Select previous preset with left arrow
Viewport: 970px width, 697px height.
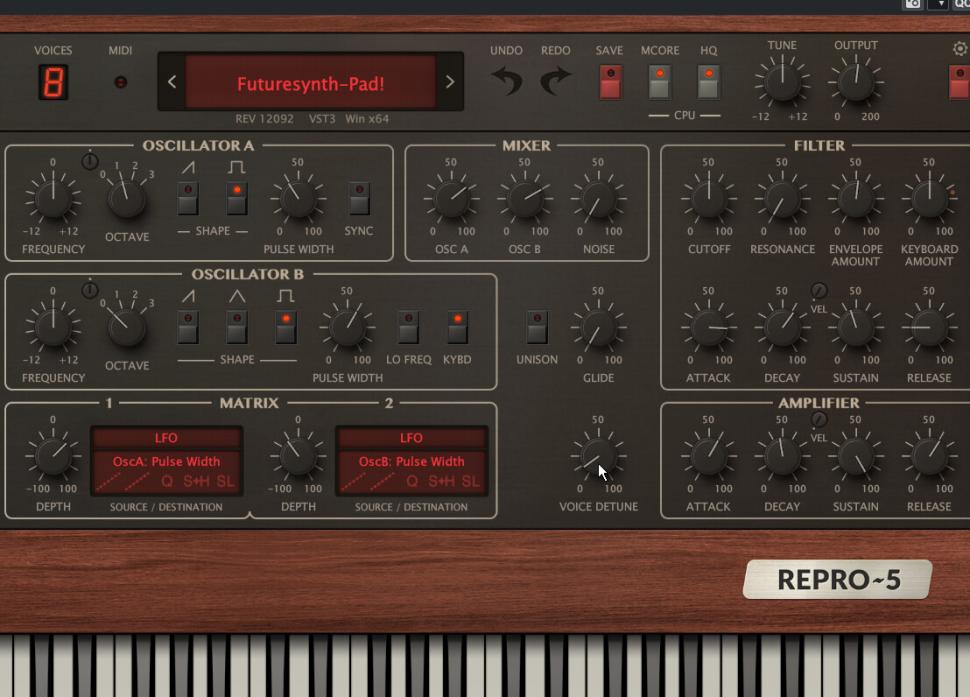pos(173,82)
